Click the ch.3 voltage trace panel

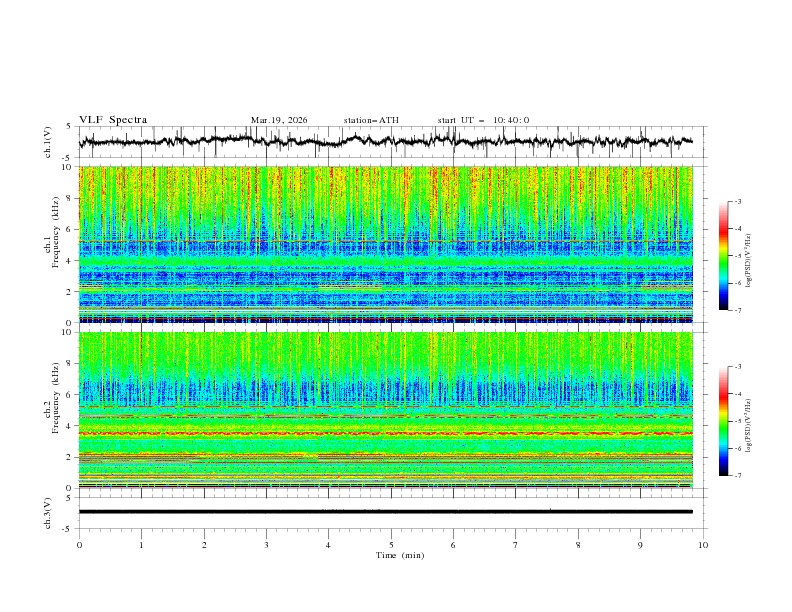coord(393,513)
